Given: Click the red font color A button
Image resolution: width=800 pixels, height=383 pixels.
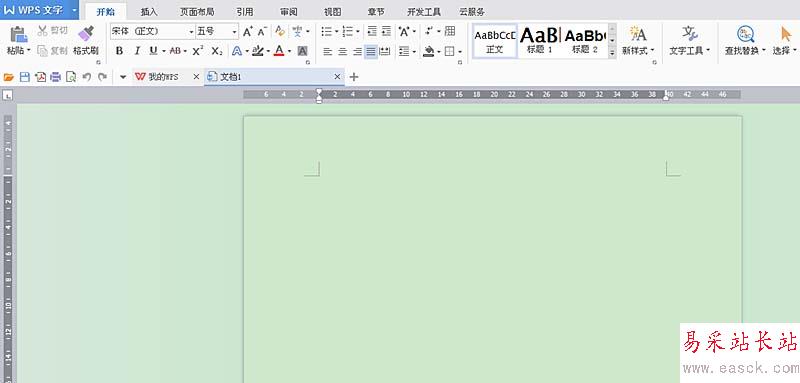Looking at the screenshot, I should point(279,51).
